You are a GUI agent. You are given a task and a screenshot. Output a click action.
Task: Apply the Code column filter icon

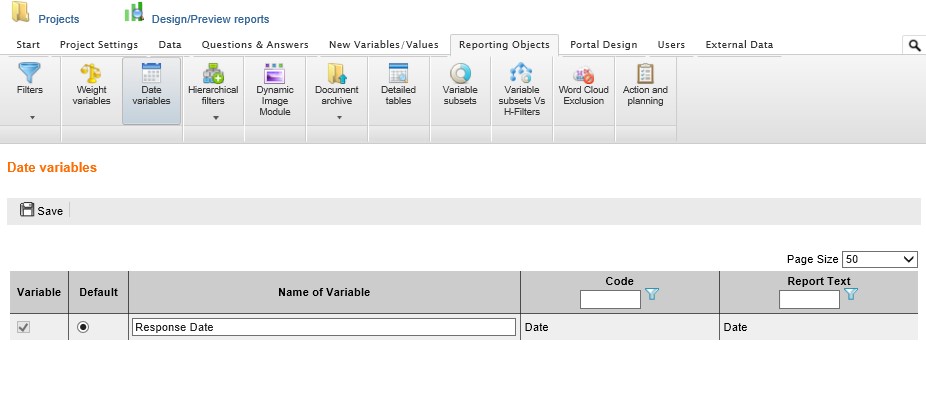pyautogui.click(x=653, y=295)
